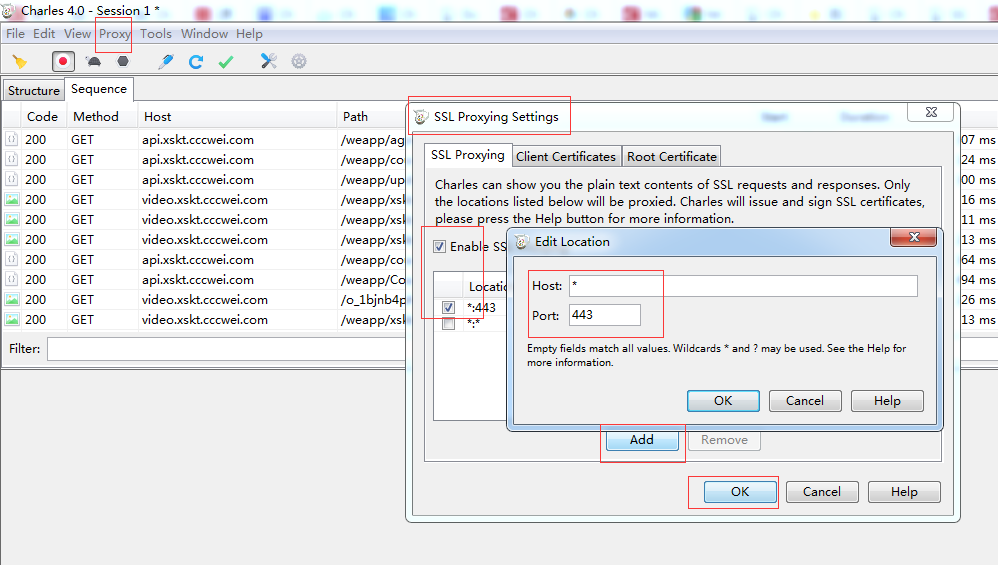Close the Edit Location dialog

coord(914,237)
